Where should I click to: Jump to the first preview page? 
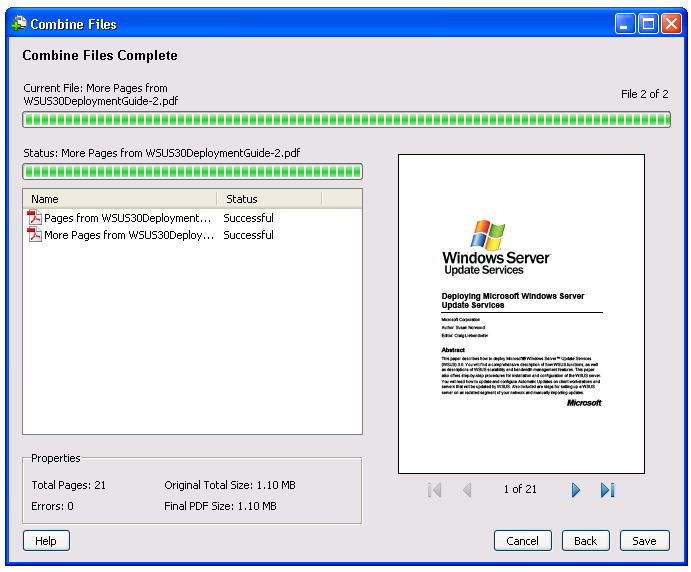435,490
